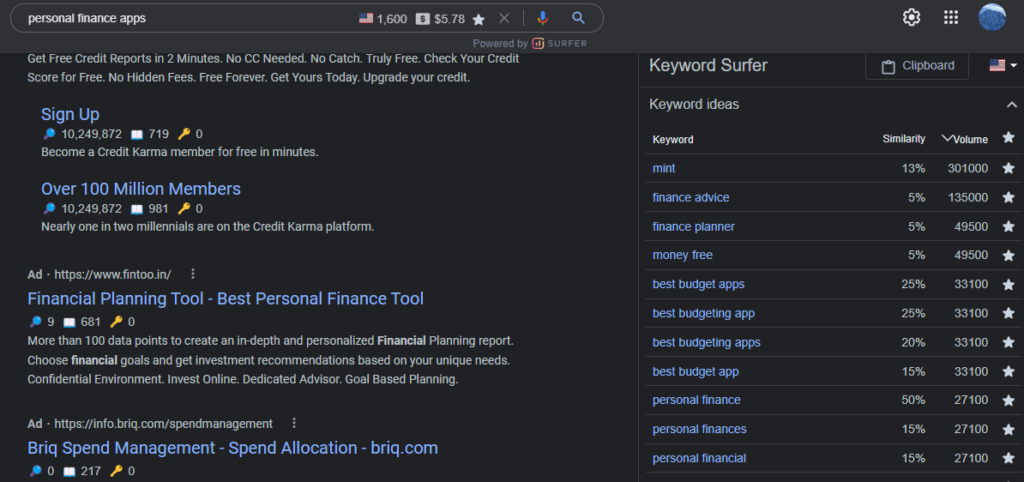The width and height of the screenshot is (1024, 482).
Task: Open the country flag dropdown in Keyword Surfer
Action: point(1004,65)
